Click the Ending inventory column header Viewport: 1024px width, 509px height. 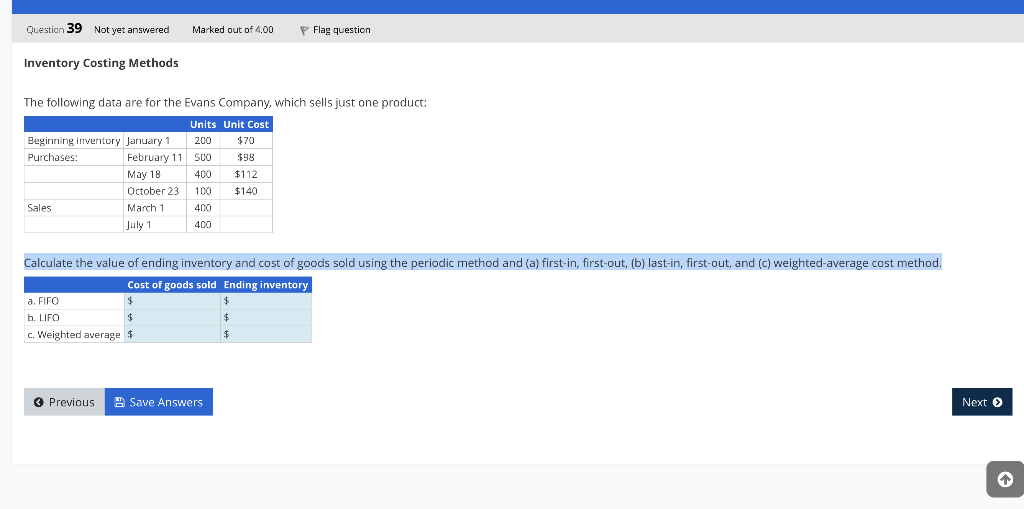click(266, 285)
